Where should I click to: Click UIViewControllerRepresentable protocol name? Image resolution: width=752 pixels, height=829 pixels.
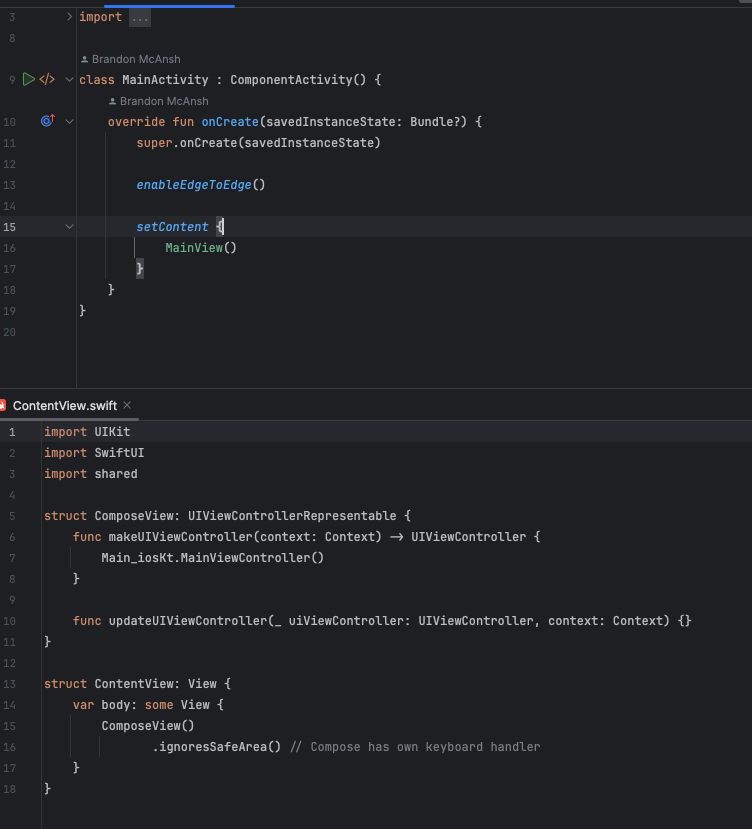(292, 516)
